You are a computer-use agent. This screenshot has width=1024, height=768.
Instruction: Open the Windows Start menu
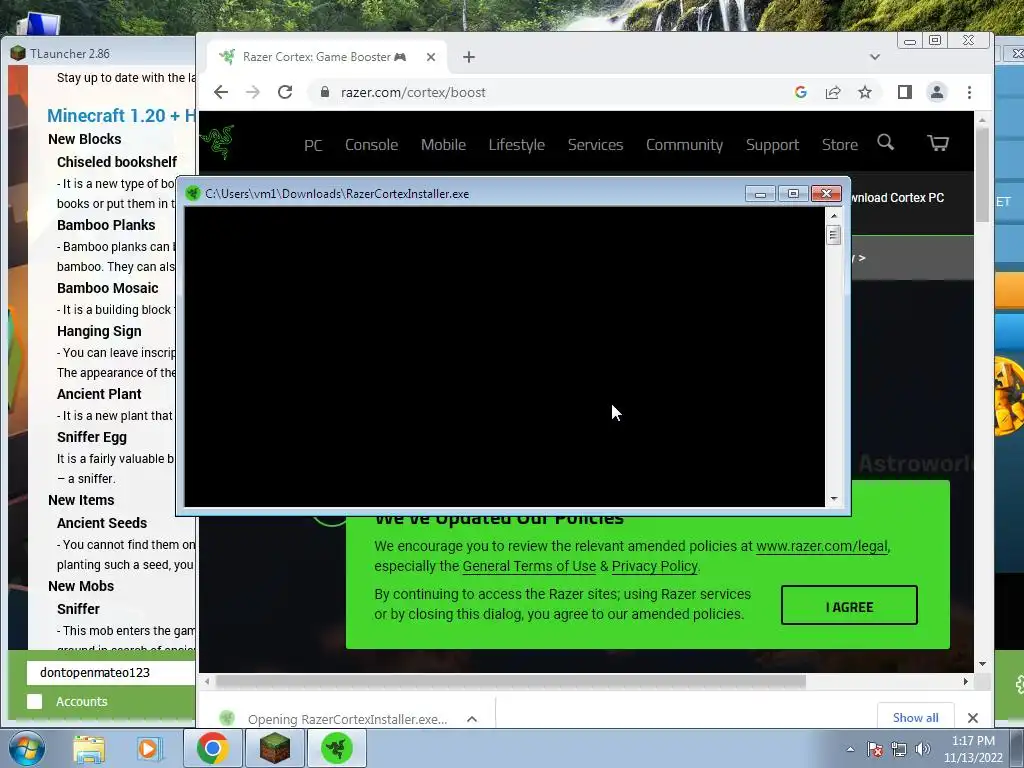coord(26,748)
